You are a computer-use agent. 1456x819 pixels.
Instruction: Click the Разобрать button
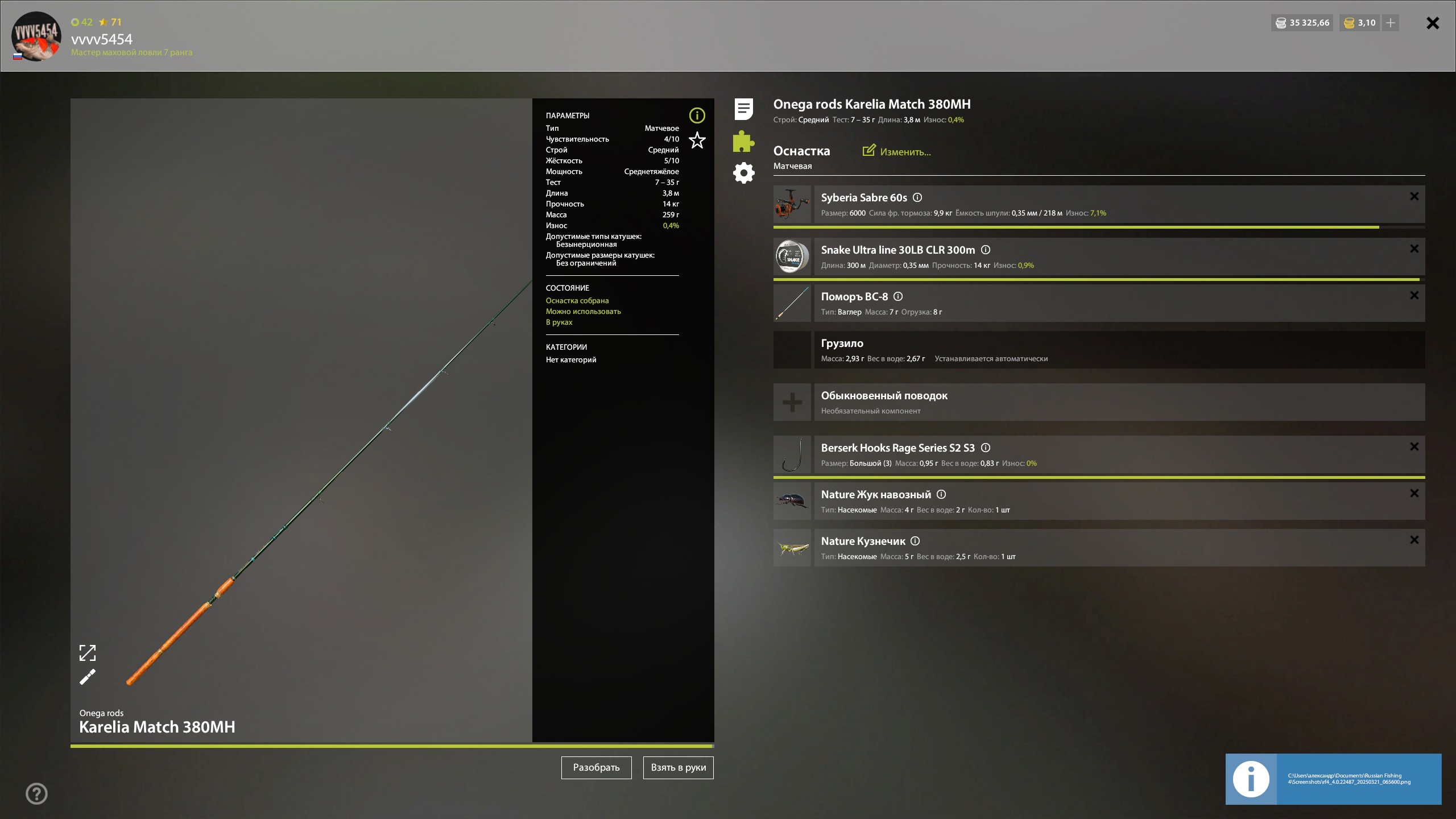[x=596, y=768]
